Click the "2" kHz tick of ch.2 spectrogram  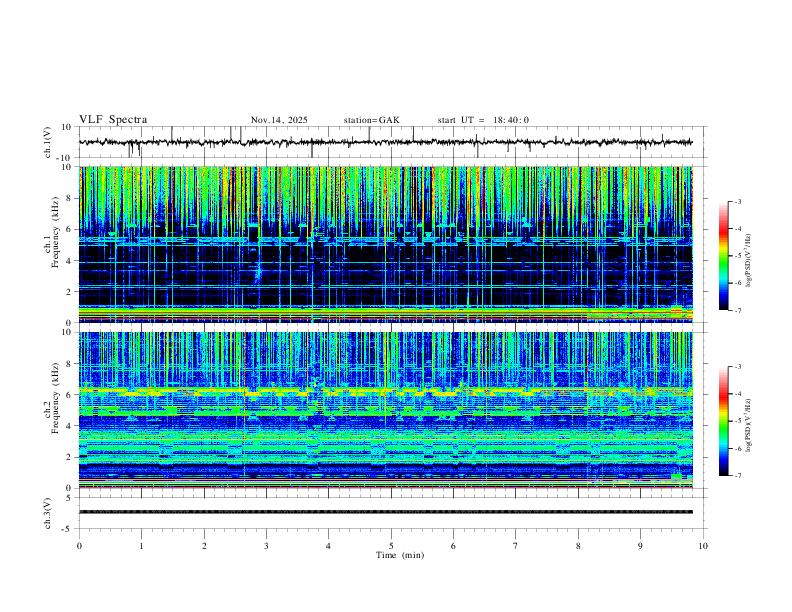69,457
